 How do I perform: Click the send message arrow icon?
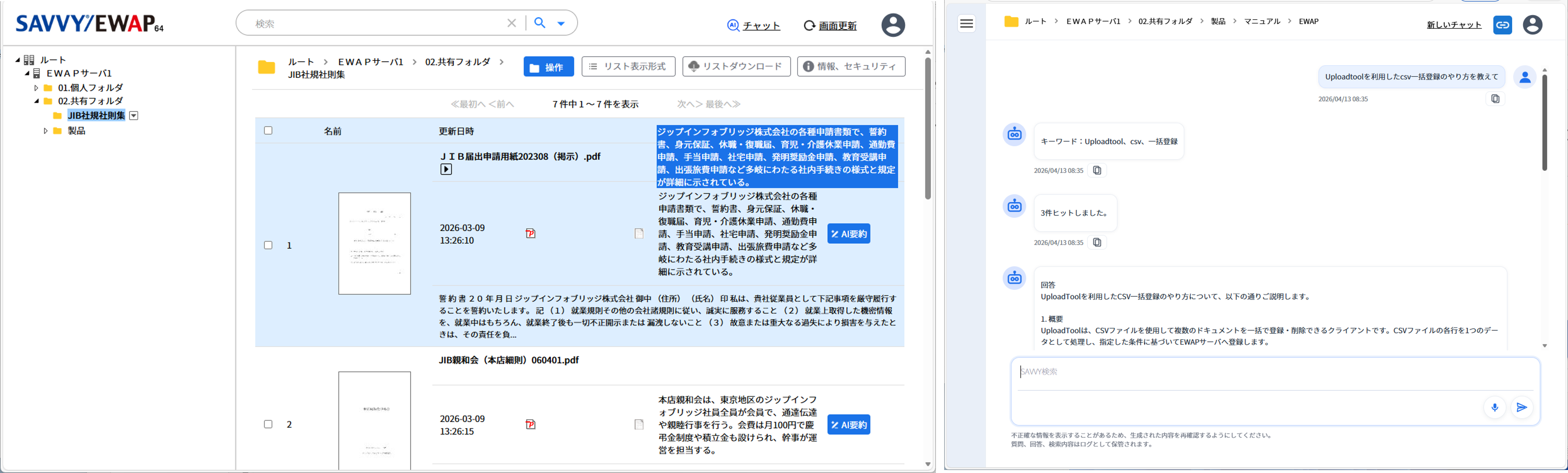click(1521, 407)
